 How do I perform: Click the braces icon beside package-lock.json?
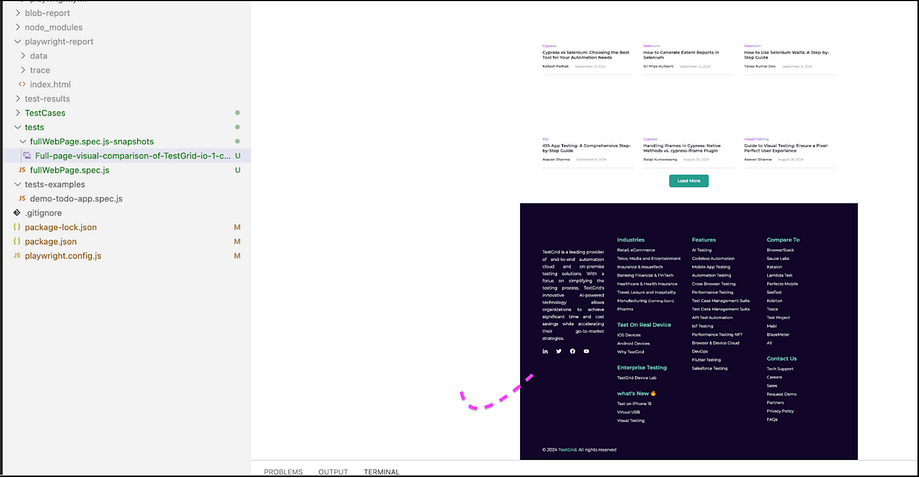(x=16, y=227)
